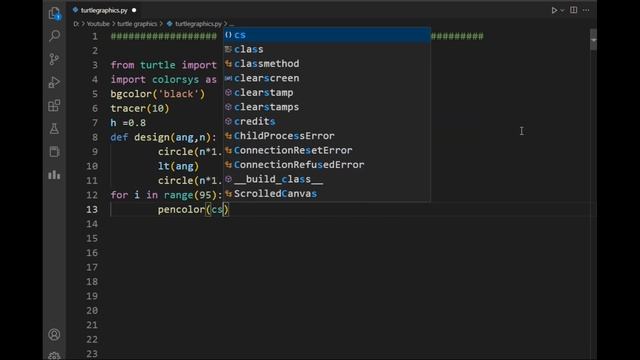640x360 pixels.
Task: Choose the clearstamps suggestion
Action: (327, 107)
